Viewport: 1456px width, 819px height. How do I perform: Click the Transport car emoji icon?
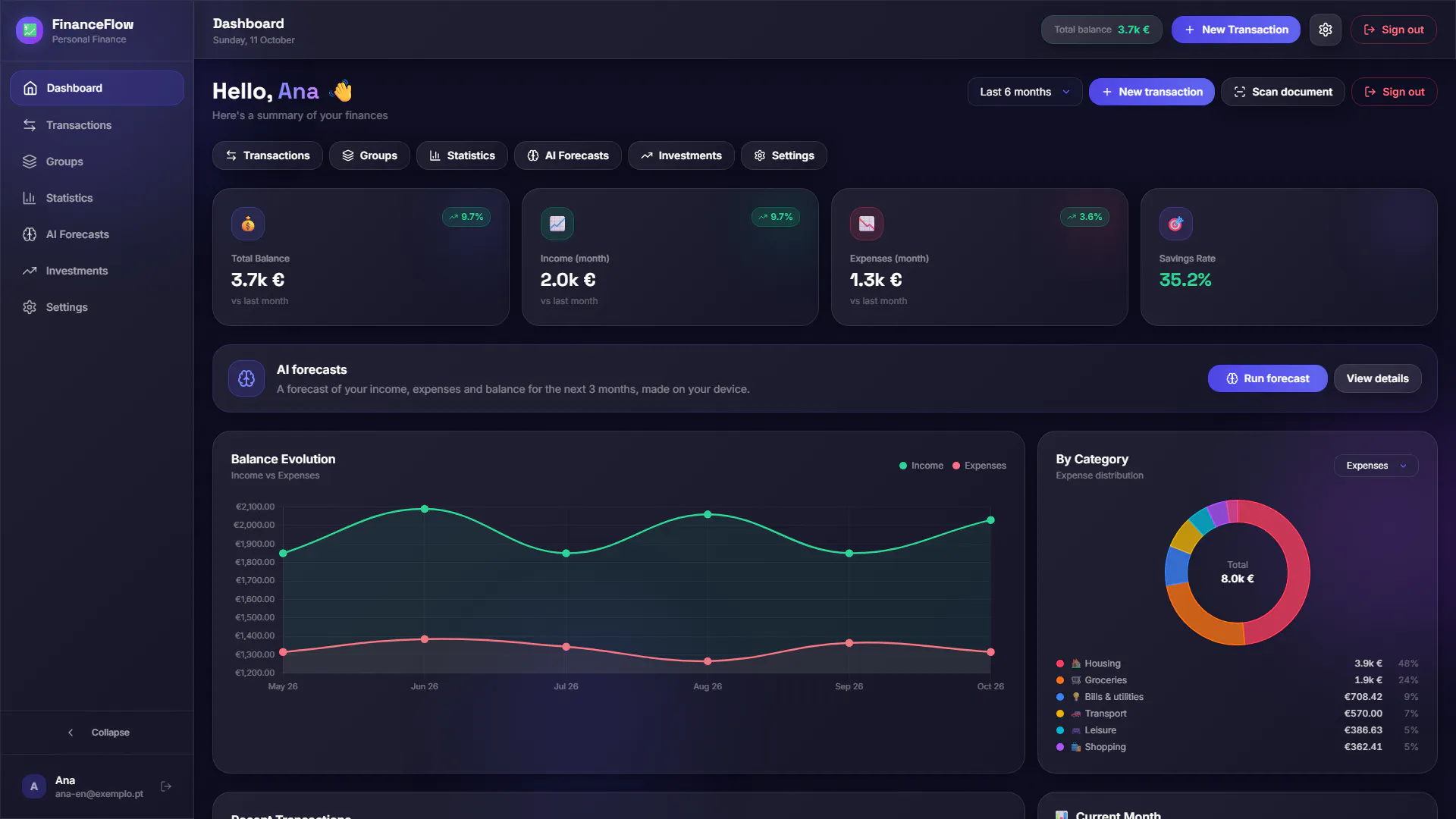point(1075,714)
